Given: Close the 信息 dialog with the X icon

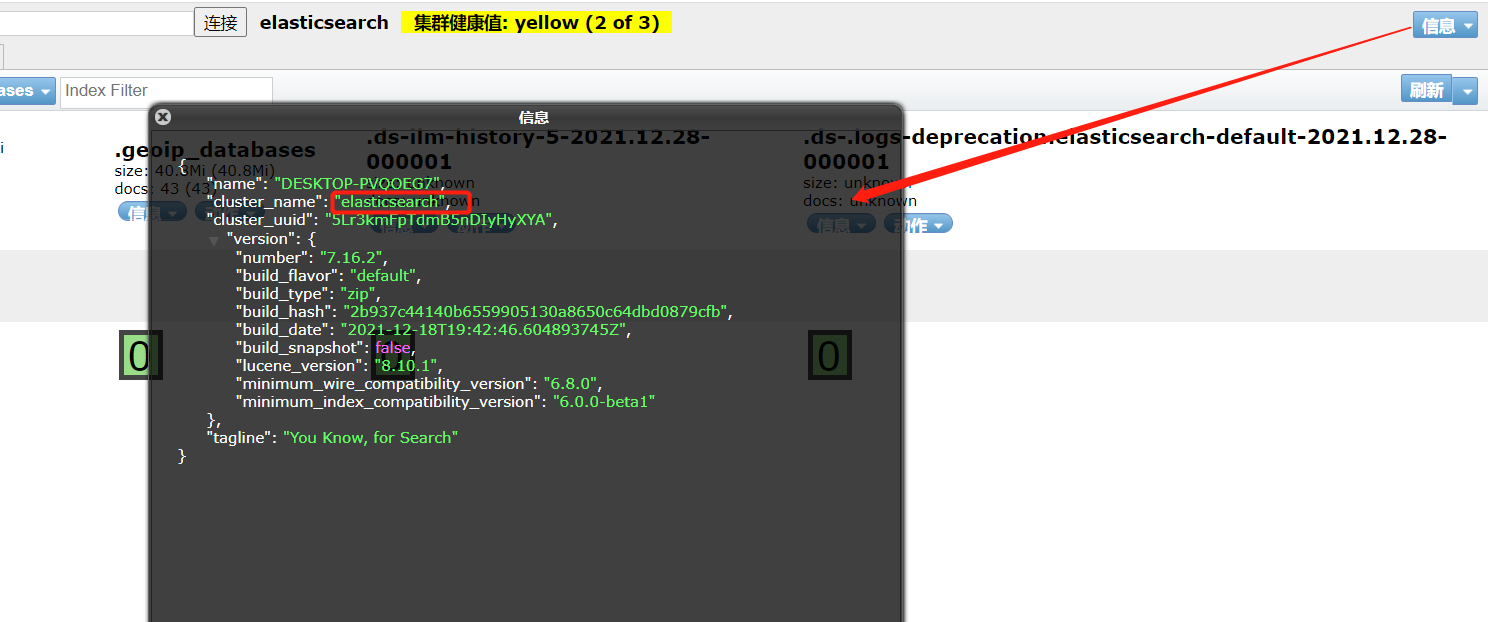Looking at the screenshot, I should tap(163, 117).
